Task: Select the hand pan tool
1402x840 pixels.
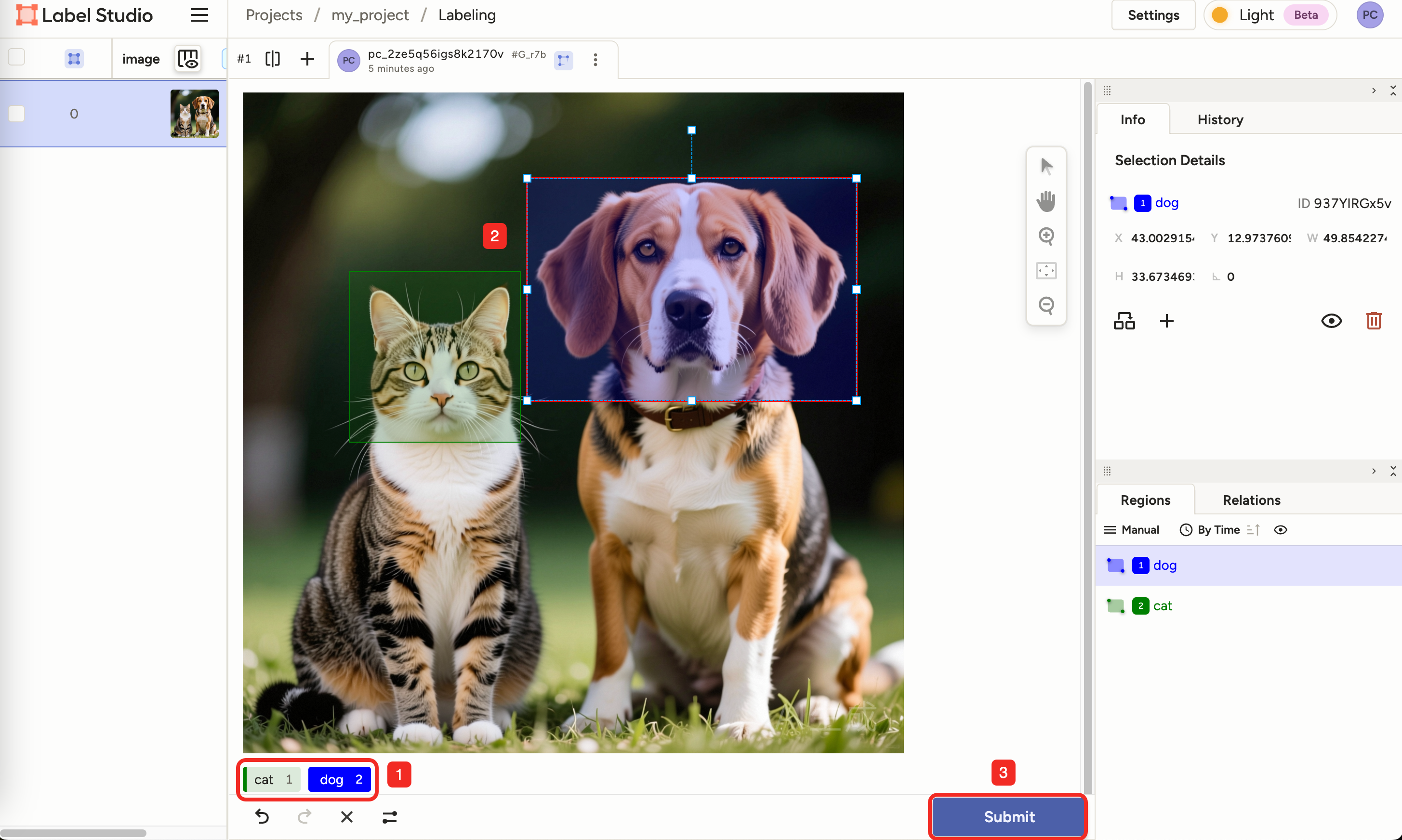Action: 1045,201
